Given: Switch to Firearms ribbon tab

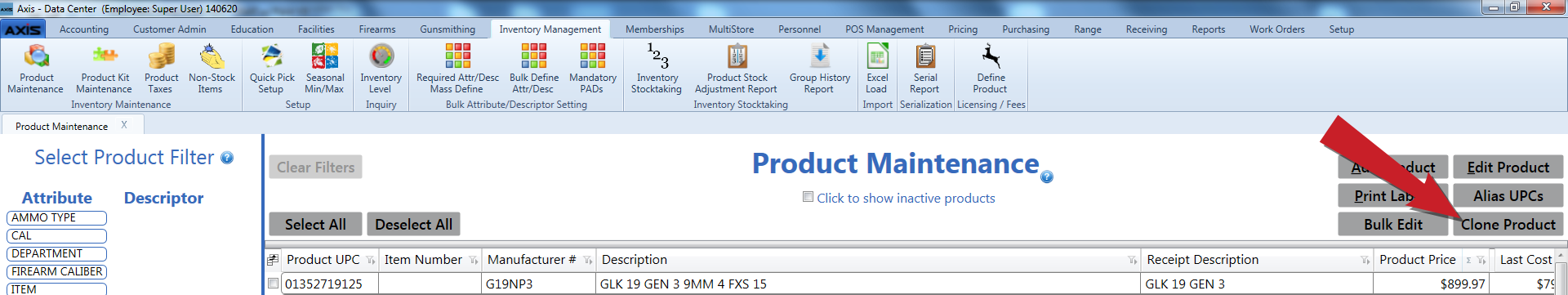Looking at the screenshot, I should pyautogui.click(x=377, y=29).
